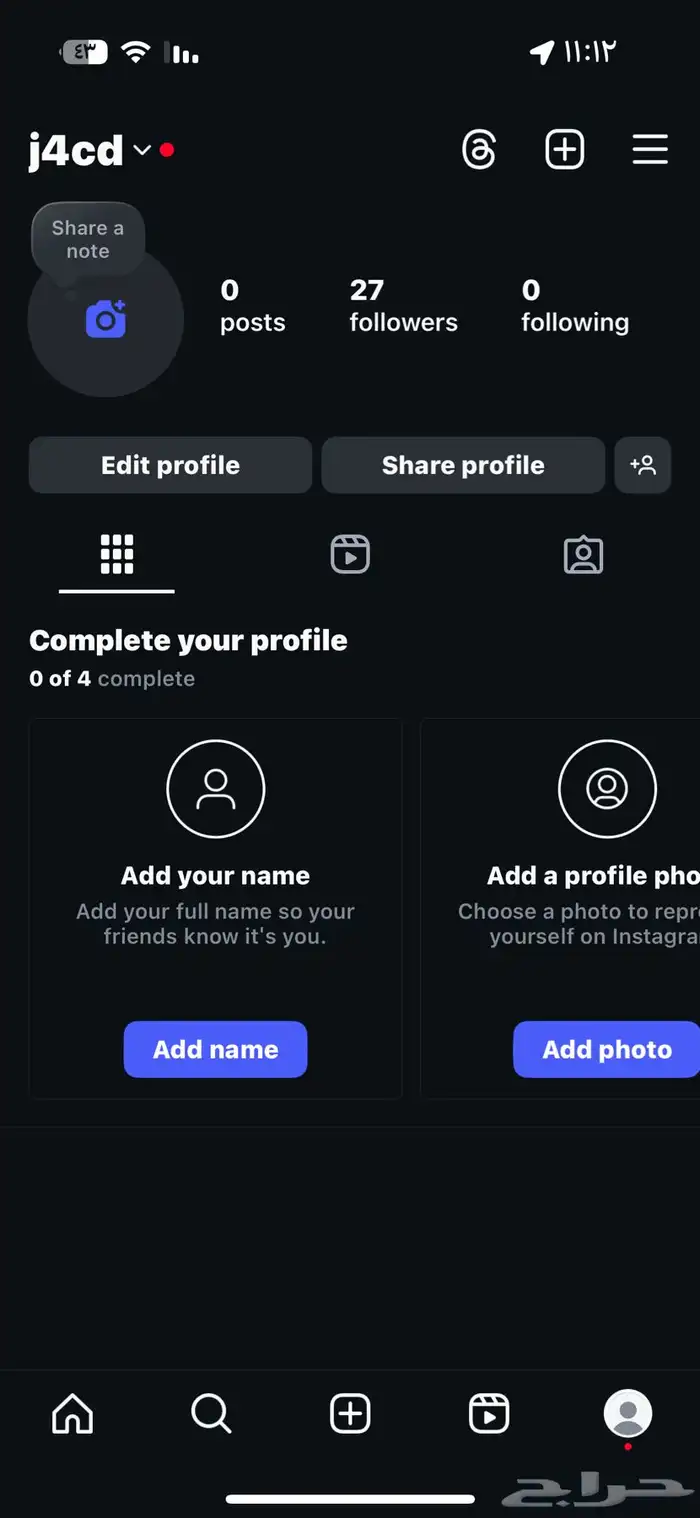This screenshot has width=700, height=1518.
Task: Open Search from bottom navigation
Action: click(x=211, y=1414)
